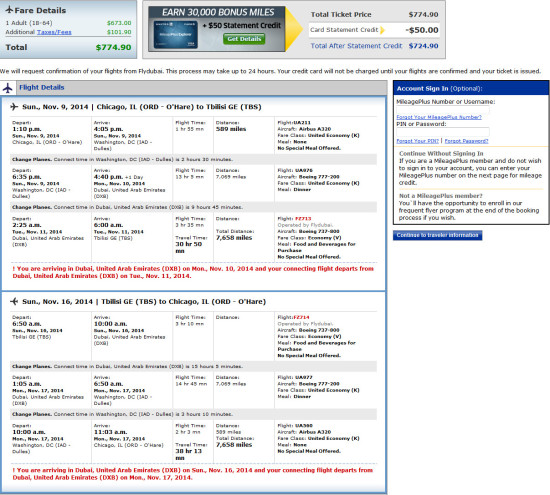This screenshot has width=550, height=495.
Task: Focus the MileagePlus Number or Username field
Action: click(443, 109)
